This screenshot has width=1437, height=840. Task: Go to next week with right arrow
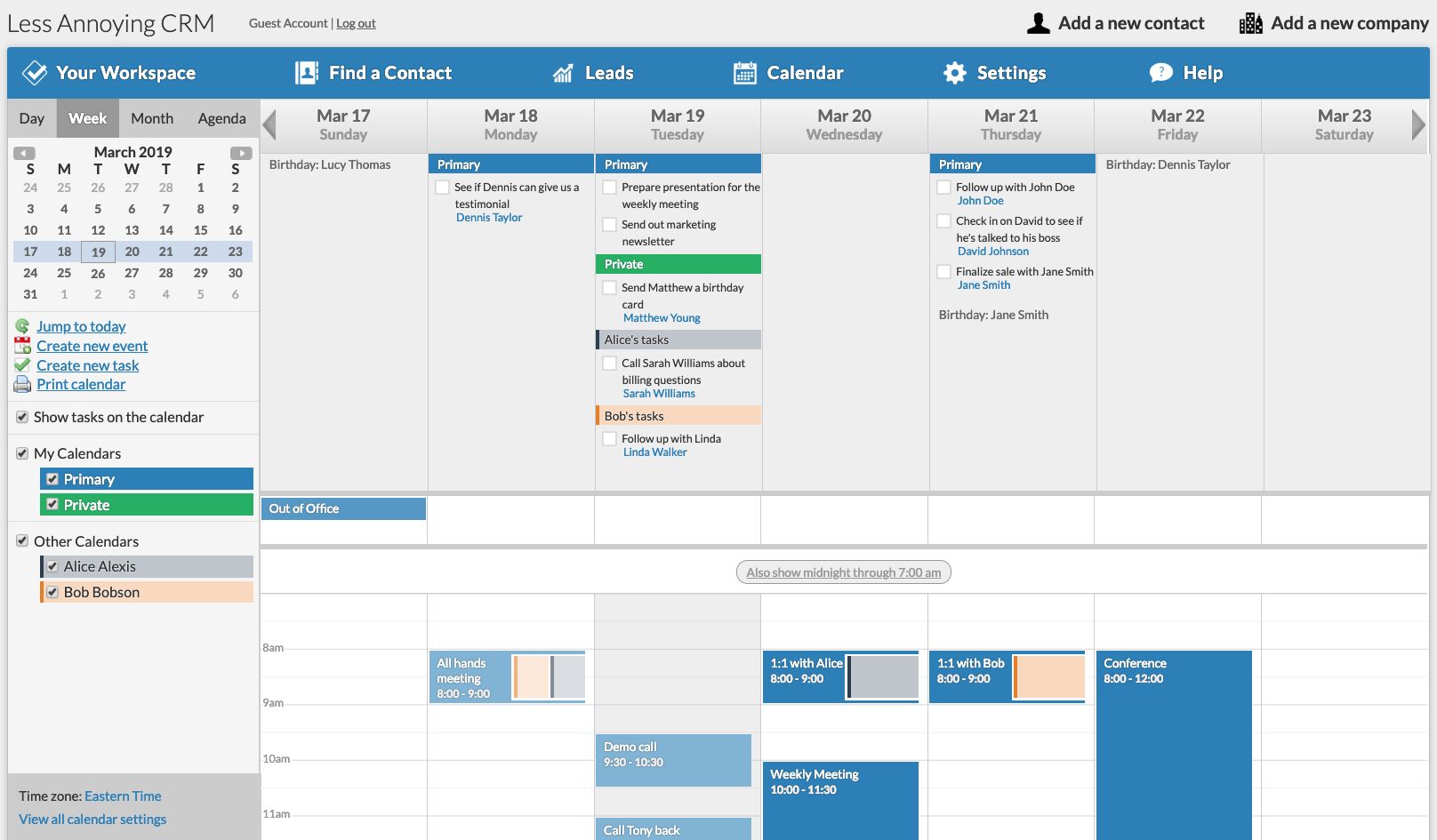click(x=1418, y=124)
